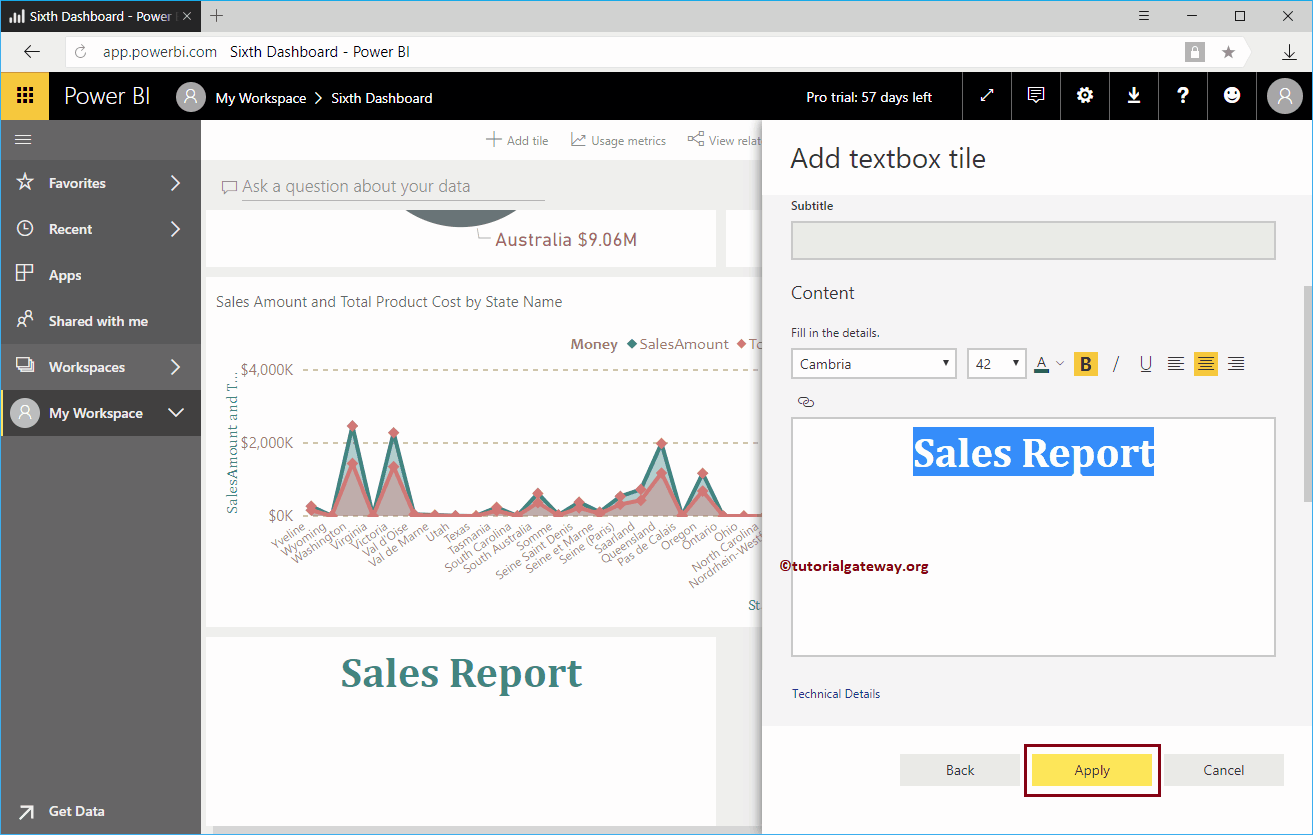Switch to Sixth Dashboard browser tab
1313x835 pixels.
click(100, 16)
